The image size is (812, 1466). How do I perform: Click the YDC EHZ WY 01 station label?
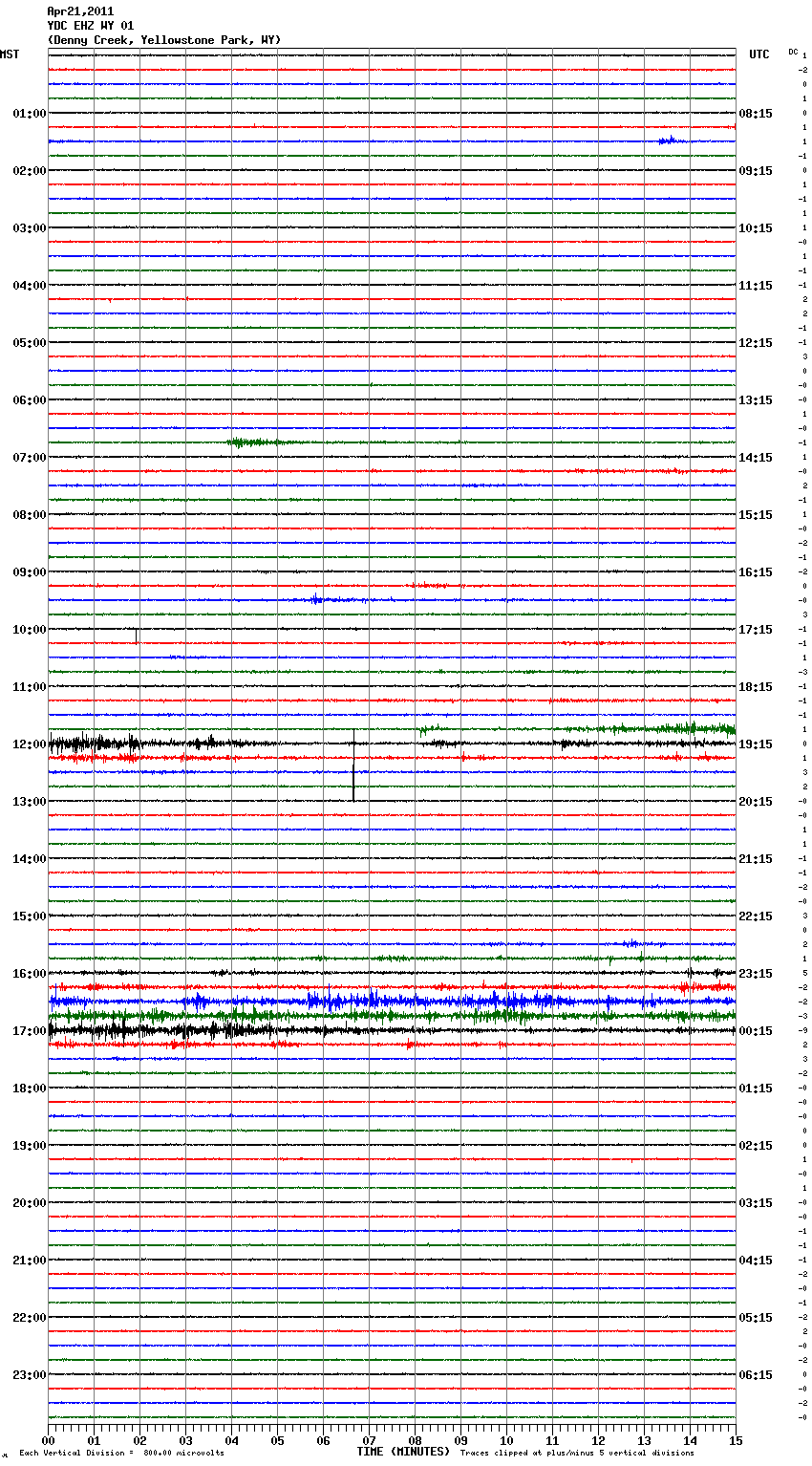point(91,26)
